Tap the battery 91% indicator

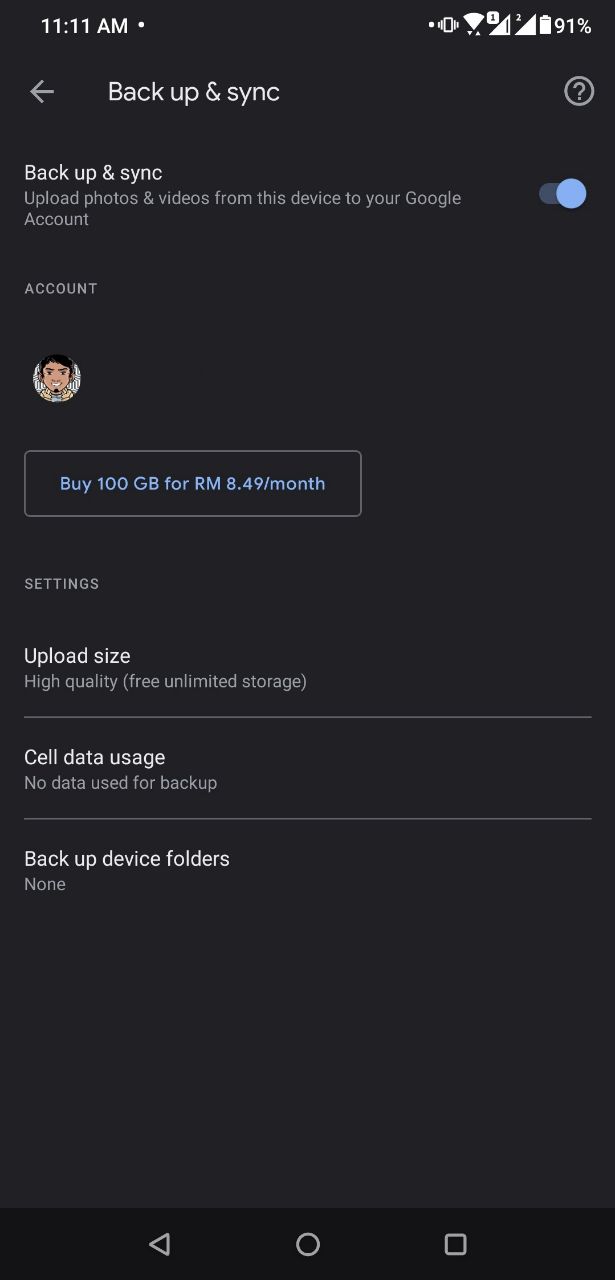[565, 26]
